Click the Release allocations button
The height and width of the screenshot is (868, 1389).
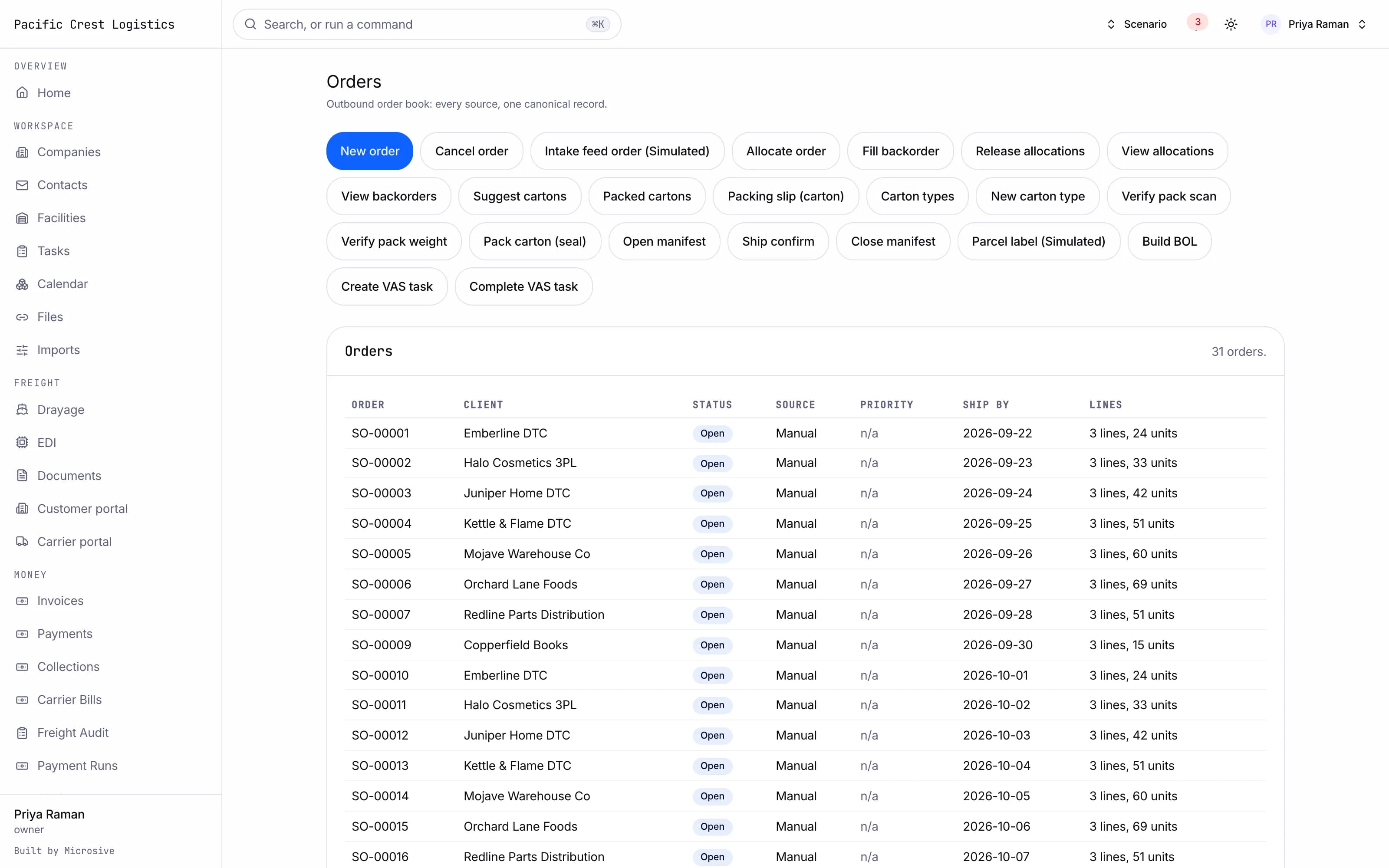pyautogui.click(x=1030, y=151)
